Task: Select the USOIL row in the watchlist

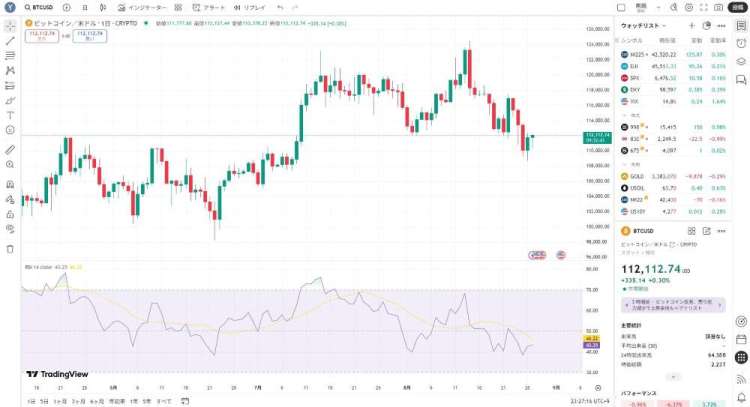Action: pos(673,188)
